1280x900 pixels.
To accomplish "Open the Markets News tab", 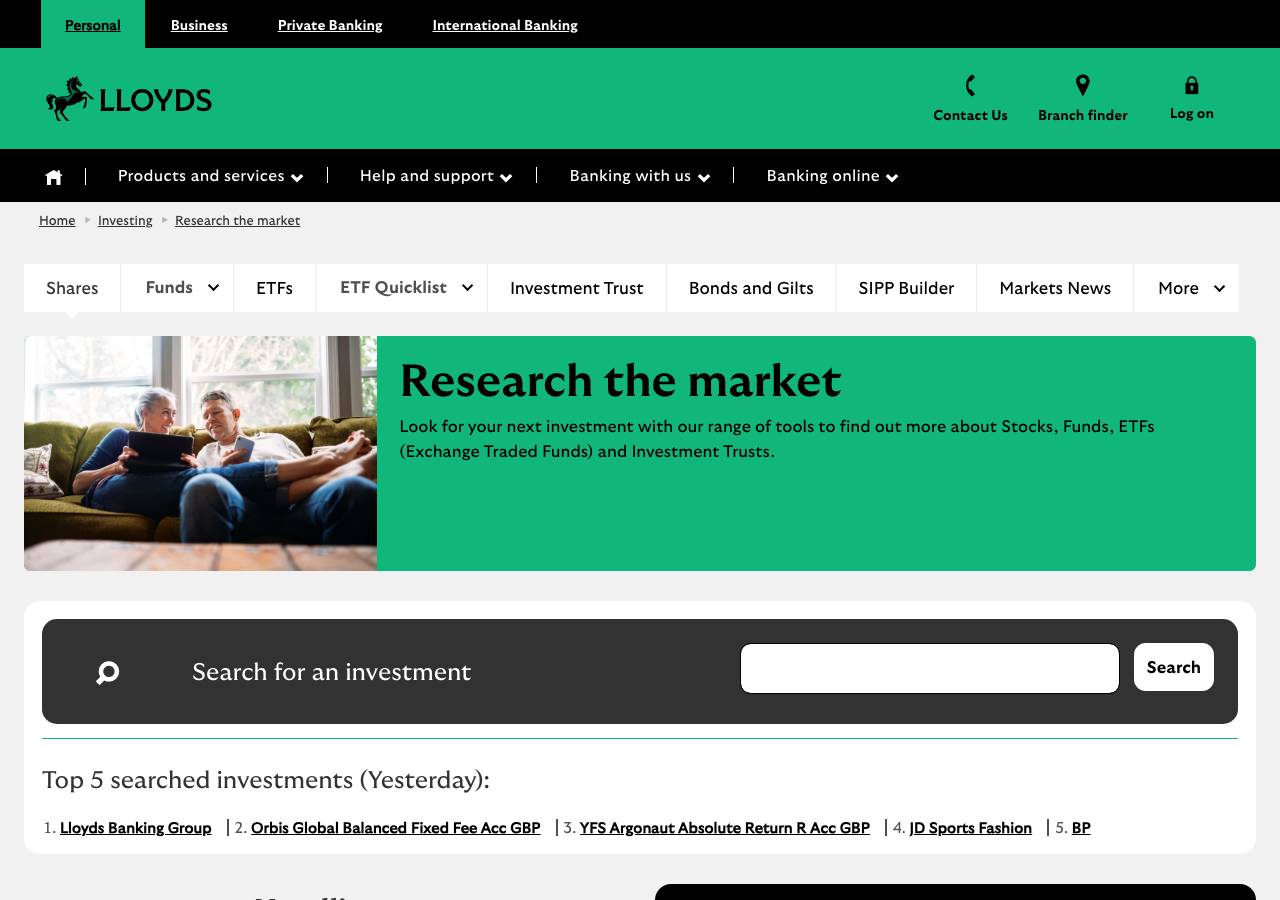I will point(1055,288).
